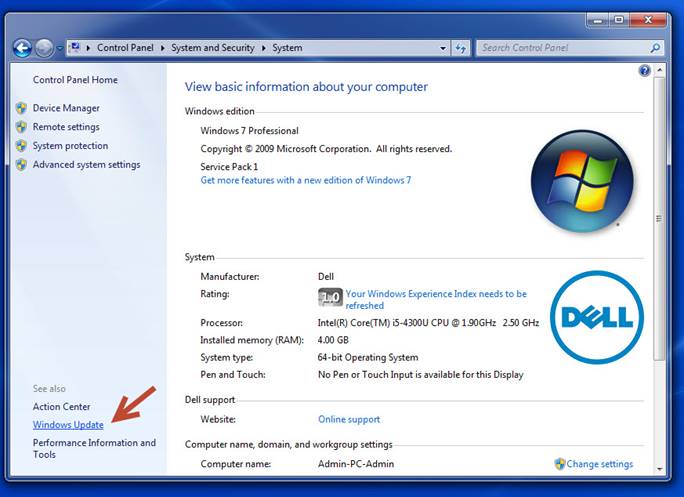684x497 pixels.
Task: Open the recent pages dropdown near Back button
Action: tap(61, 47)
